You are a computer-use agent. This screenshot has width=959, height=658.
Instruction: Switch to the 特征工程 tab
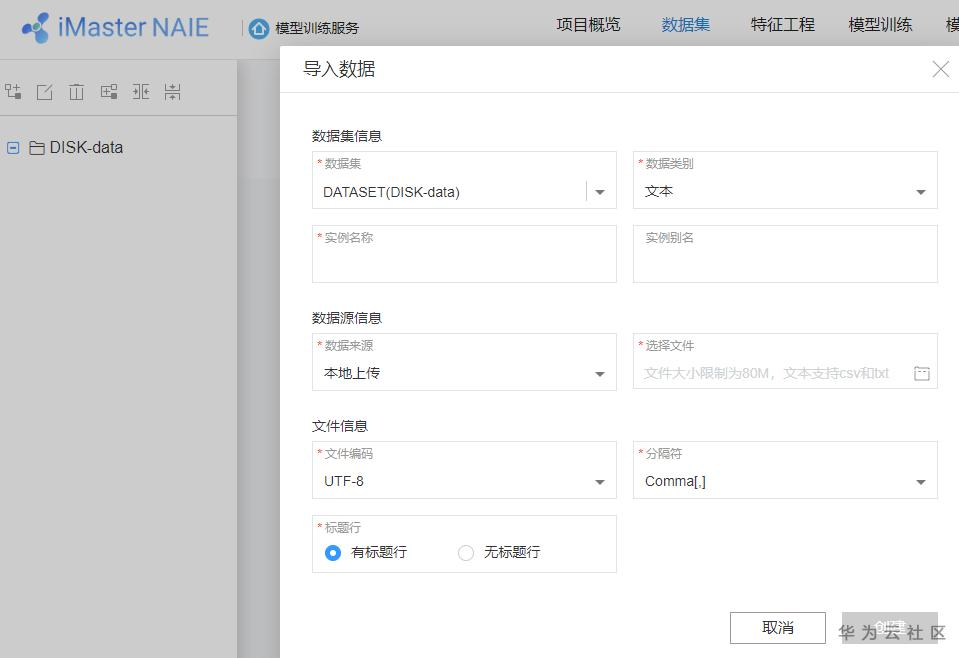coord(782,25)
